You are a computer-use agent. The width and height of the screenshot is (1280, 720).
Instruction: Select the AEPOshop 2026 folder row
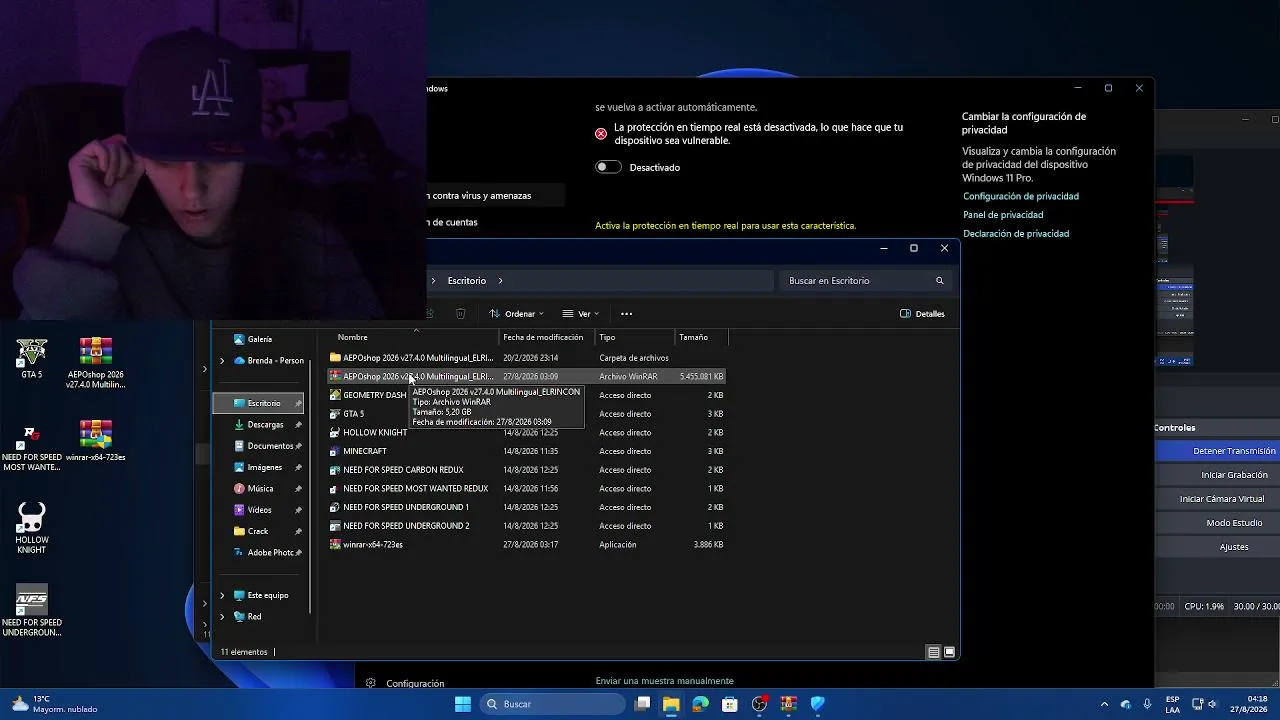527,358
